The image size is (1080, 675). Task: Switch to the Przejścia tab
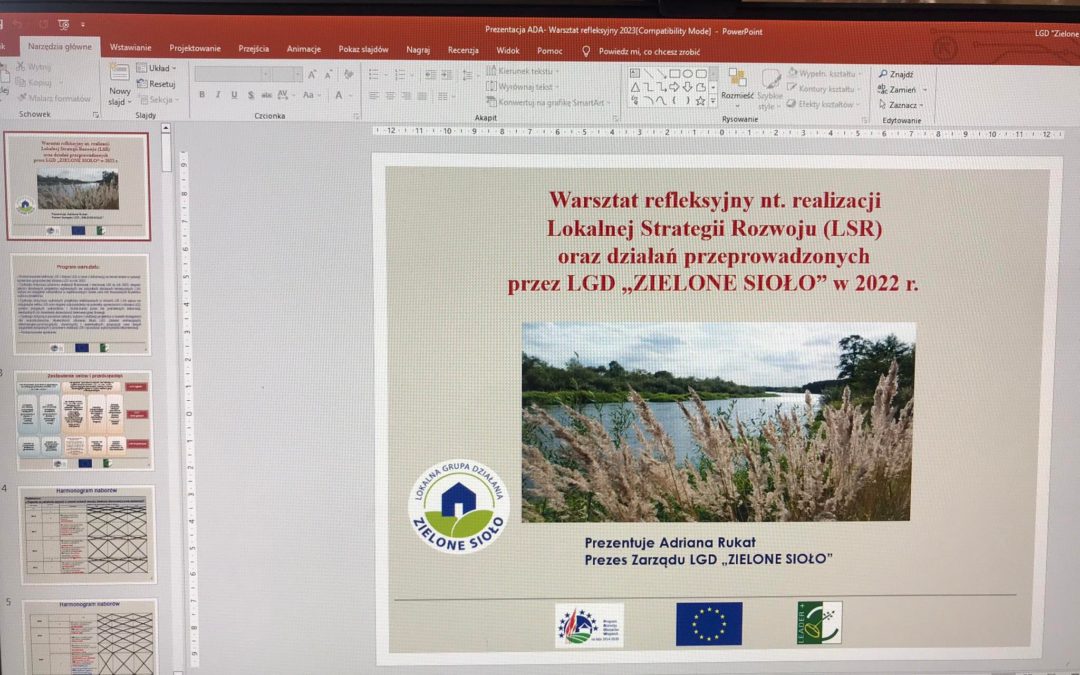tap(253, 48)
